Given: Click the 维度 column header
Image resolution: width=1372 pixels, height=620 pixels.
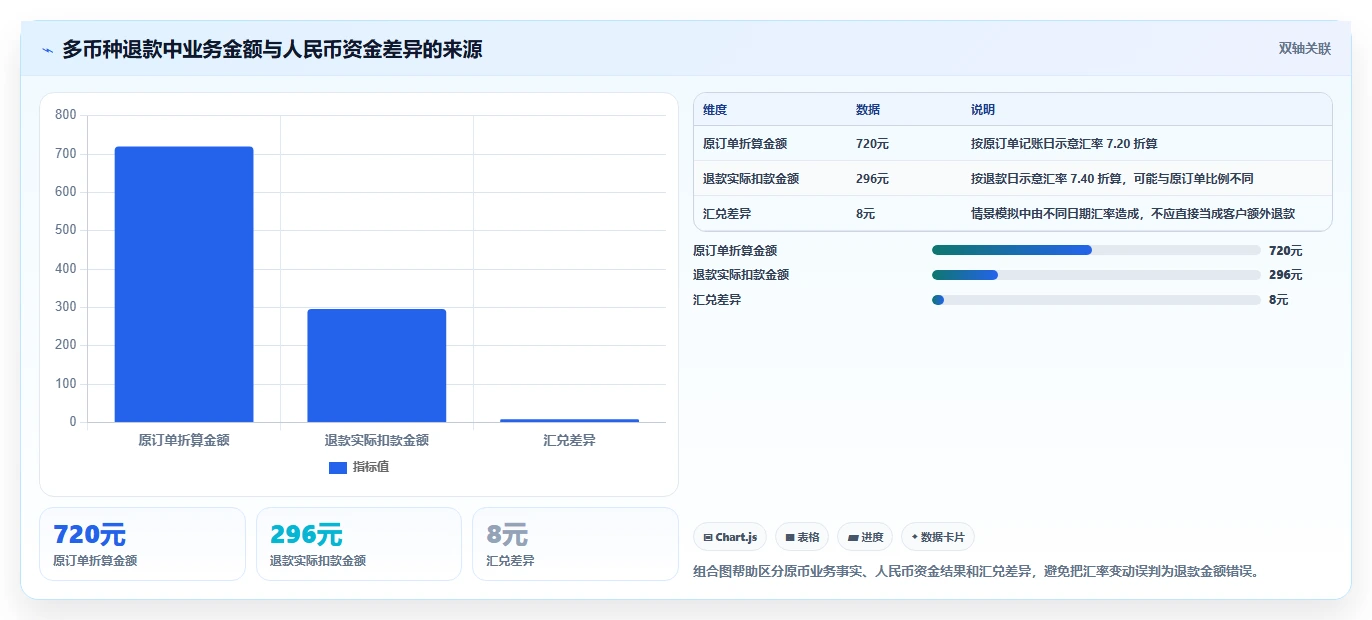Looking at the screenshot, I should [x=715, y=110].
